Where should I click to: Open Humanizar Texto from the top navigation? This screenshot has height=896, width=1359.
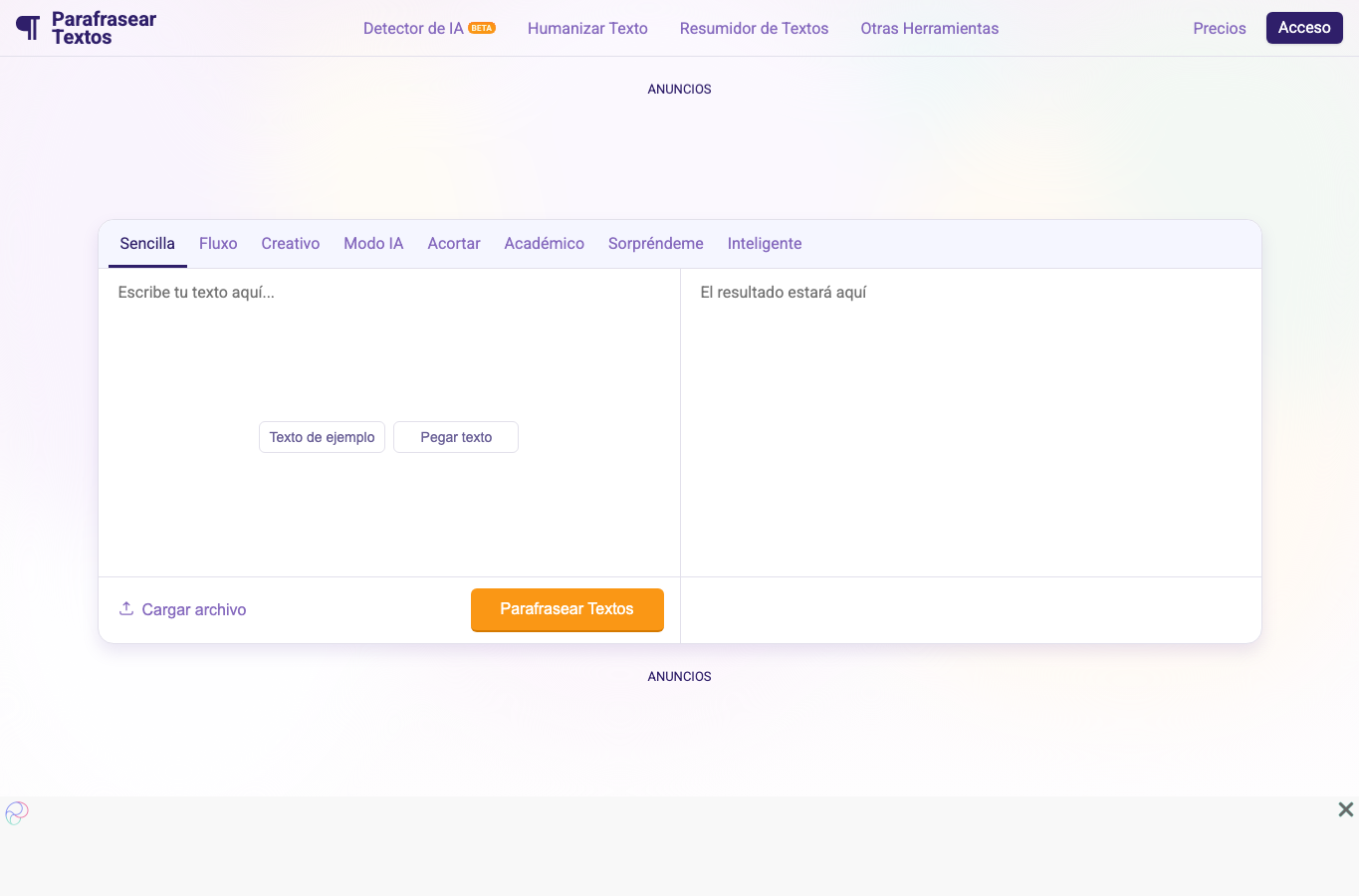[587, 28]
